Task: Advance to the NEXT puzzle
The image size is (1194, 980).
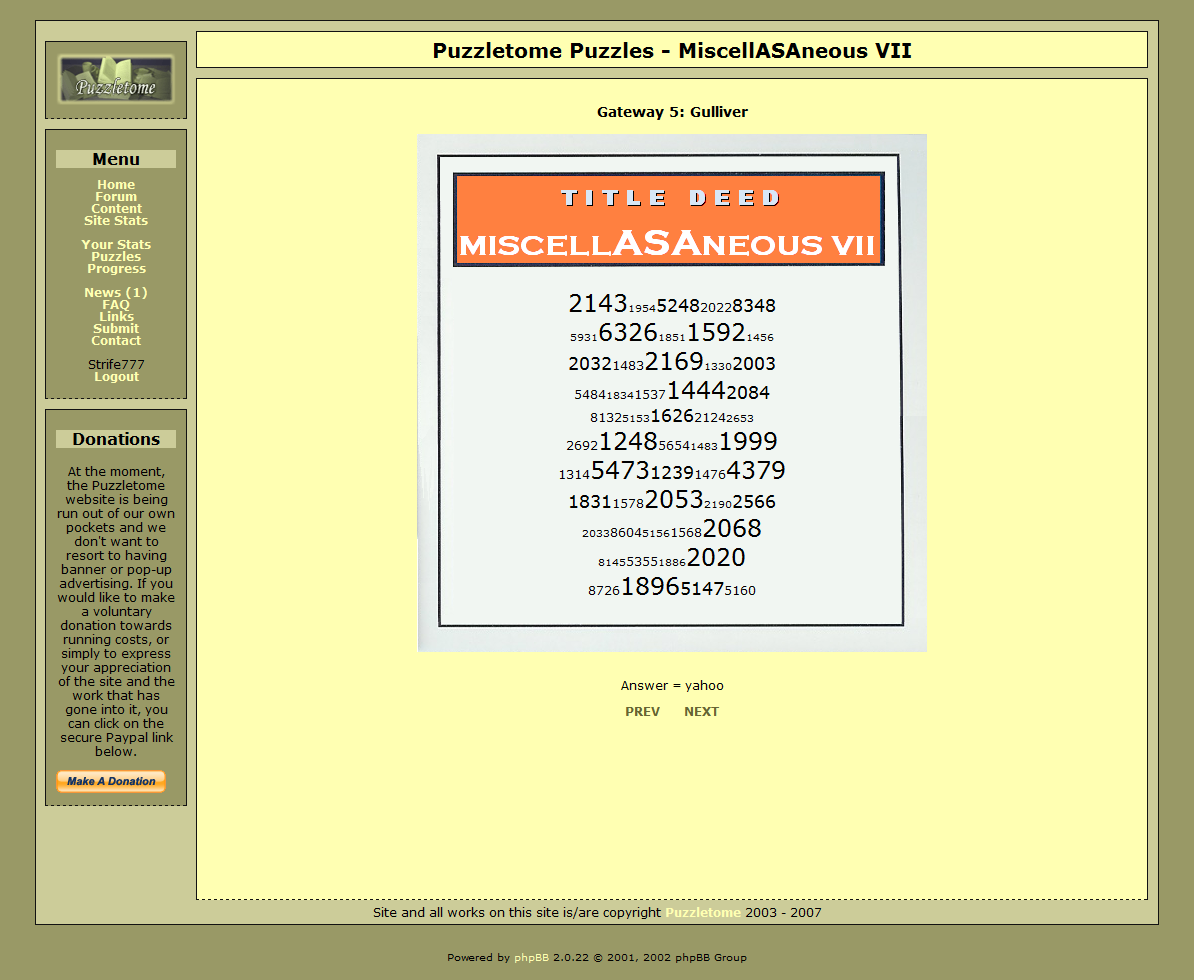Action: pos(701,712)
